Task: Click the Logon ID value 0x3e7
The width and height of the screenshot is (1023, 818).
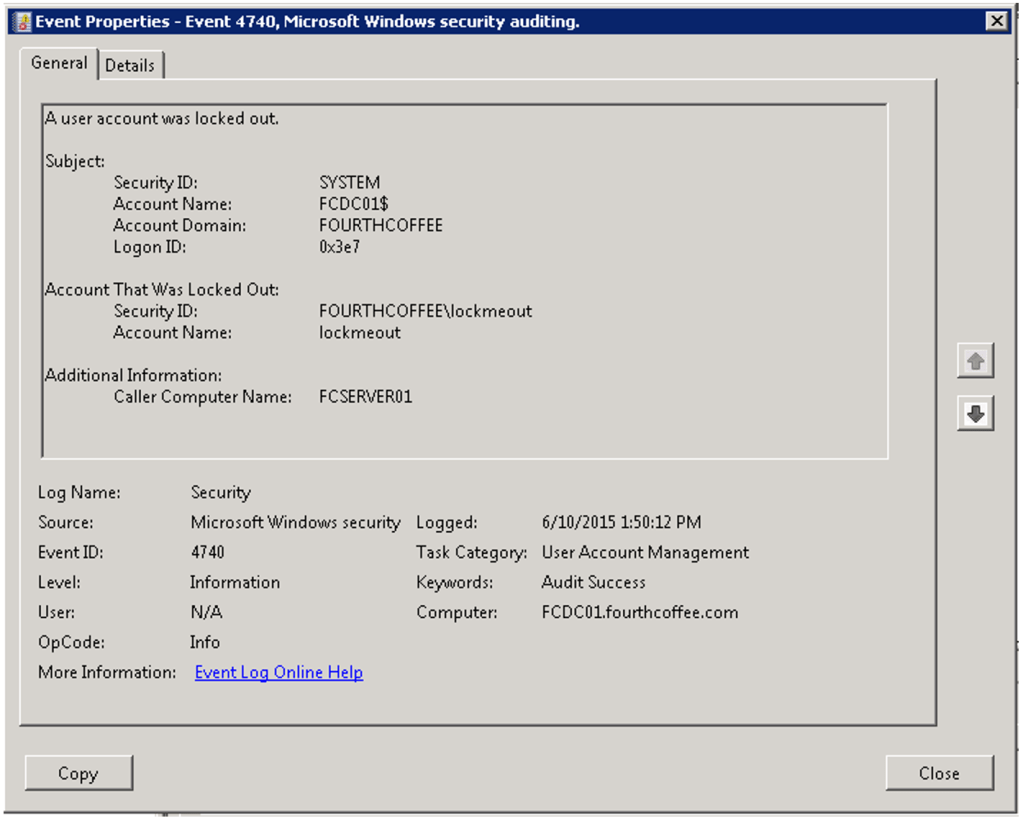Action: tap(339, 246)
